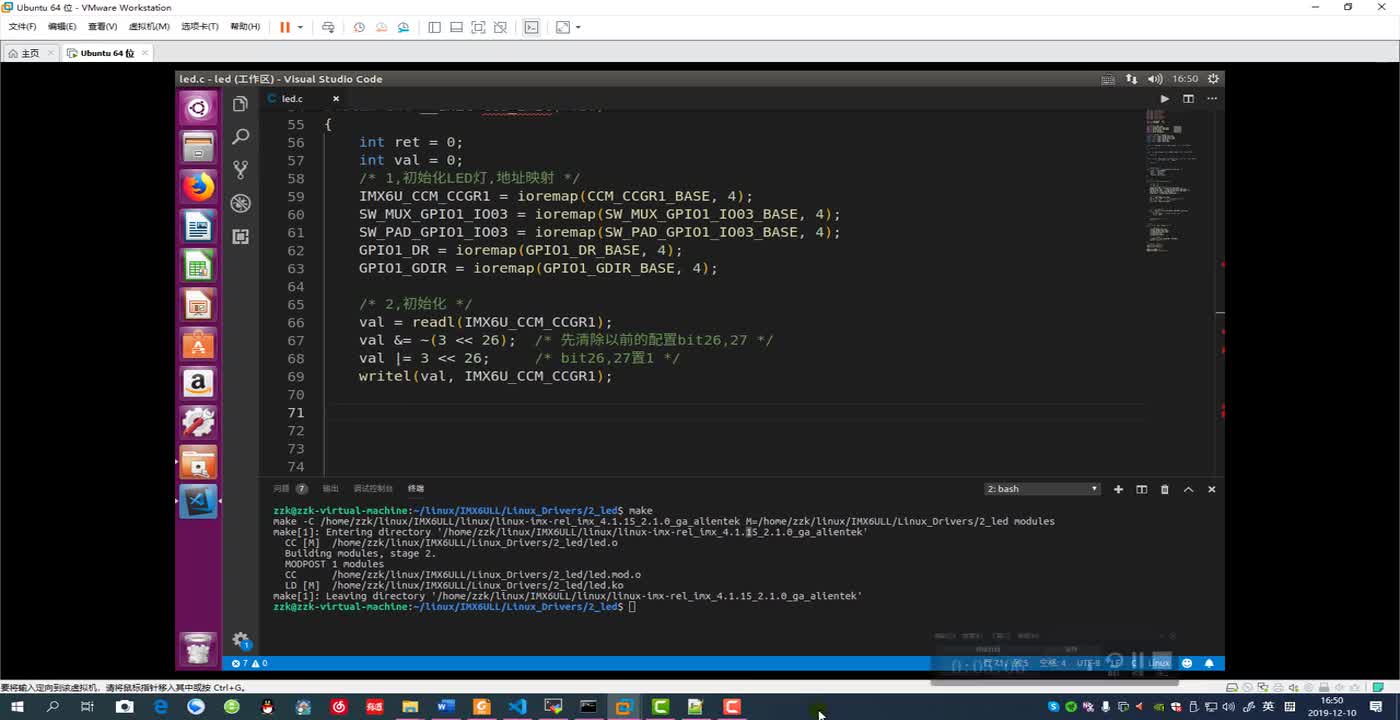The image size is (1400, 720).
Task: Open the 虚拟机(M) menu in VMware
Action: tap(149, 27)
